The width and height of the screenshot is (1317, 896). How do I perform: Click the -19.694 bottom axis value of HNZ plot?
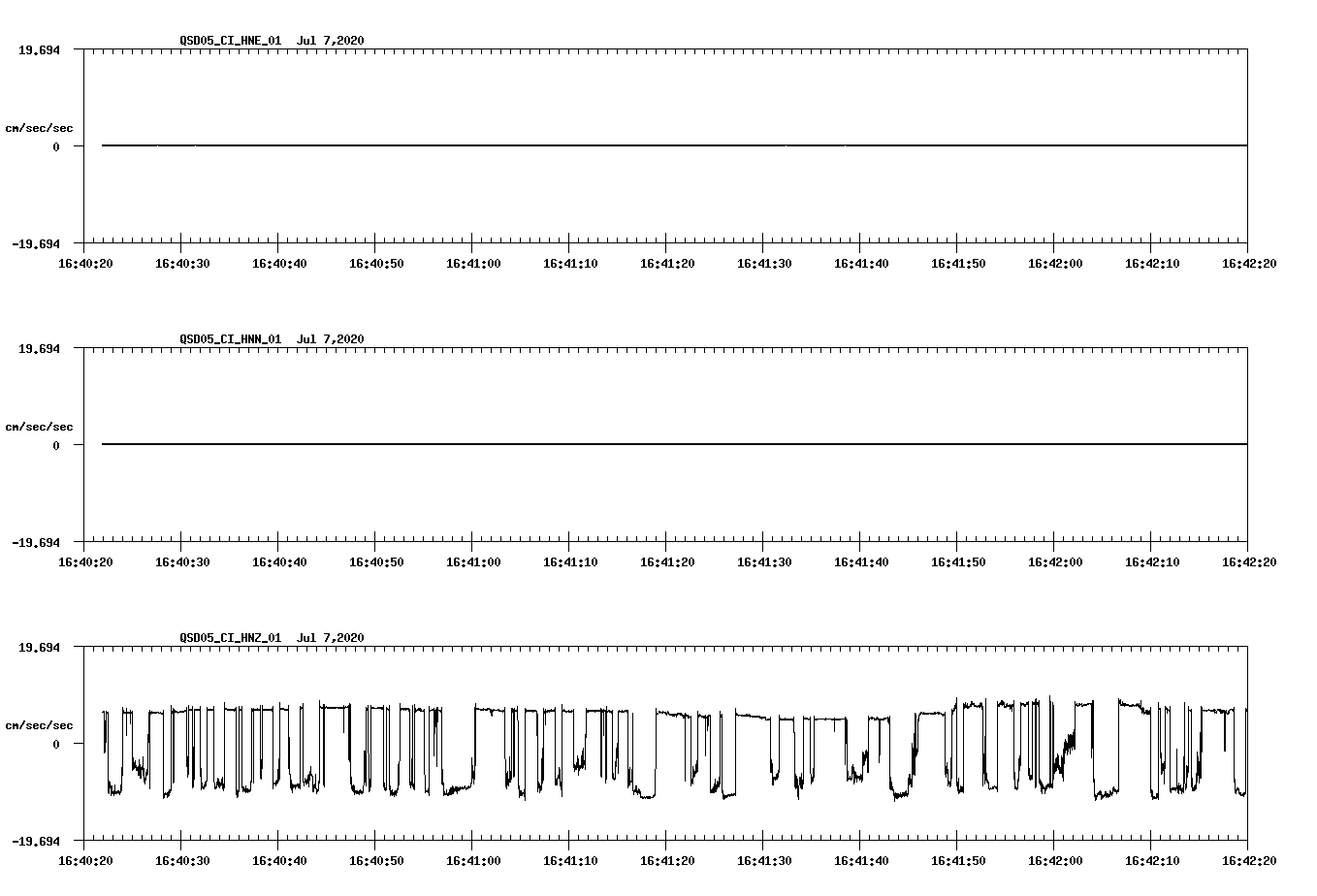coord(36,841)
